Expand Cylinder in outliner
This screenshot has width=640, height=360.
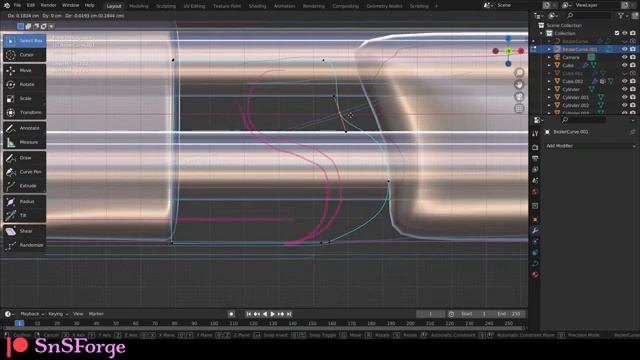pos(549,89)
